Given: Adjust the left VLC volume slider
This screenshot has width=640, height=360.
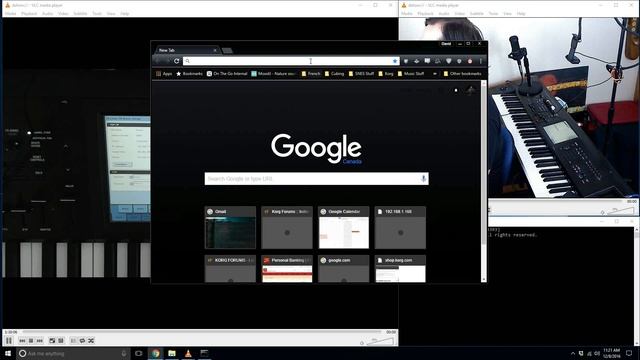Looking at the screenshot, I should (x=380, y=342).
